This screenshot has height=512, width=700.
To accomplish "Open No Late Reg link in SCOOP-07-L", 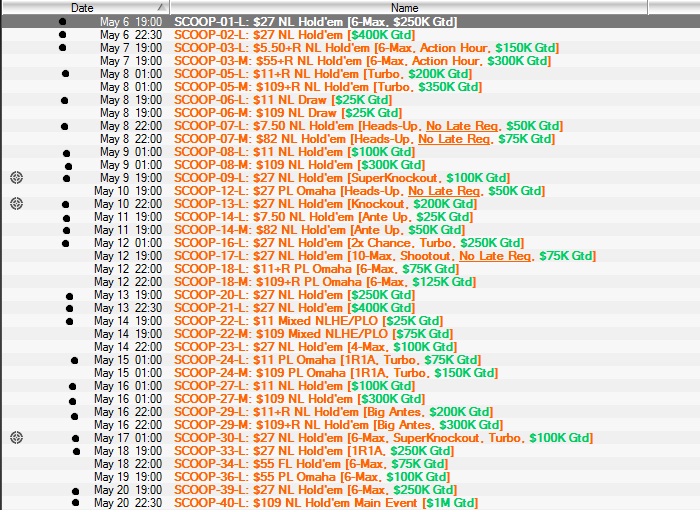I will coord(462,126).
